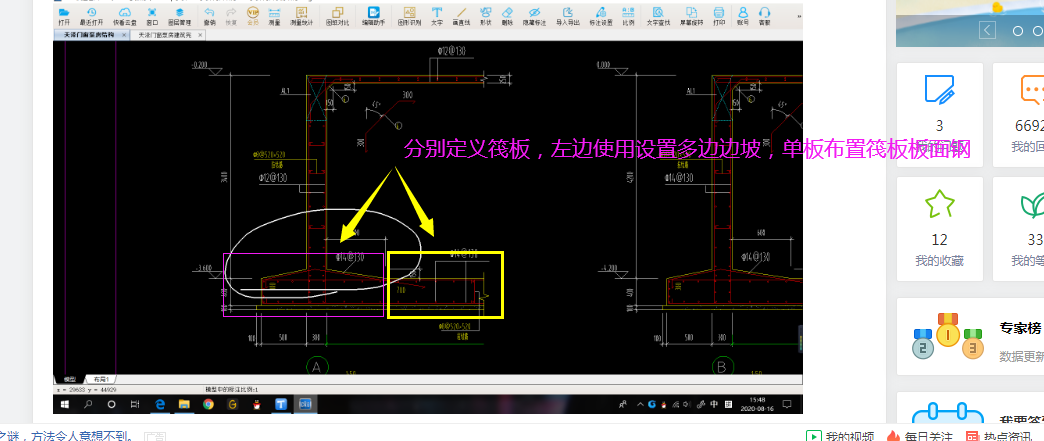Click the 打开 open file icon

[64, 17]
